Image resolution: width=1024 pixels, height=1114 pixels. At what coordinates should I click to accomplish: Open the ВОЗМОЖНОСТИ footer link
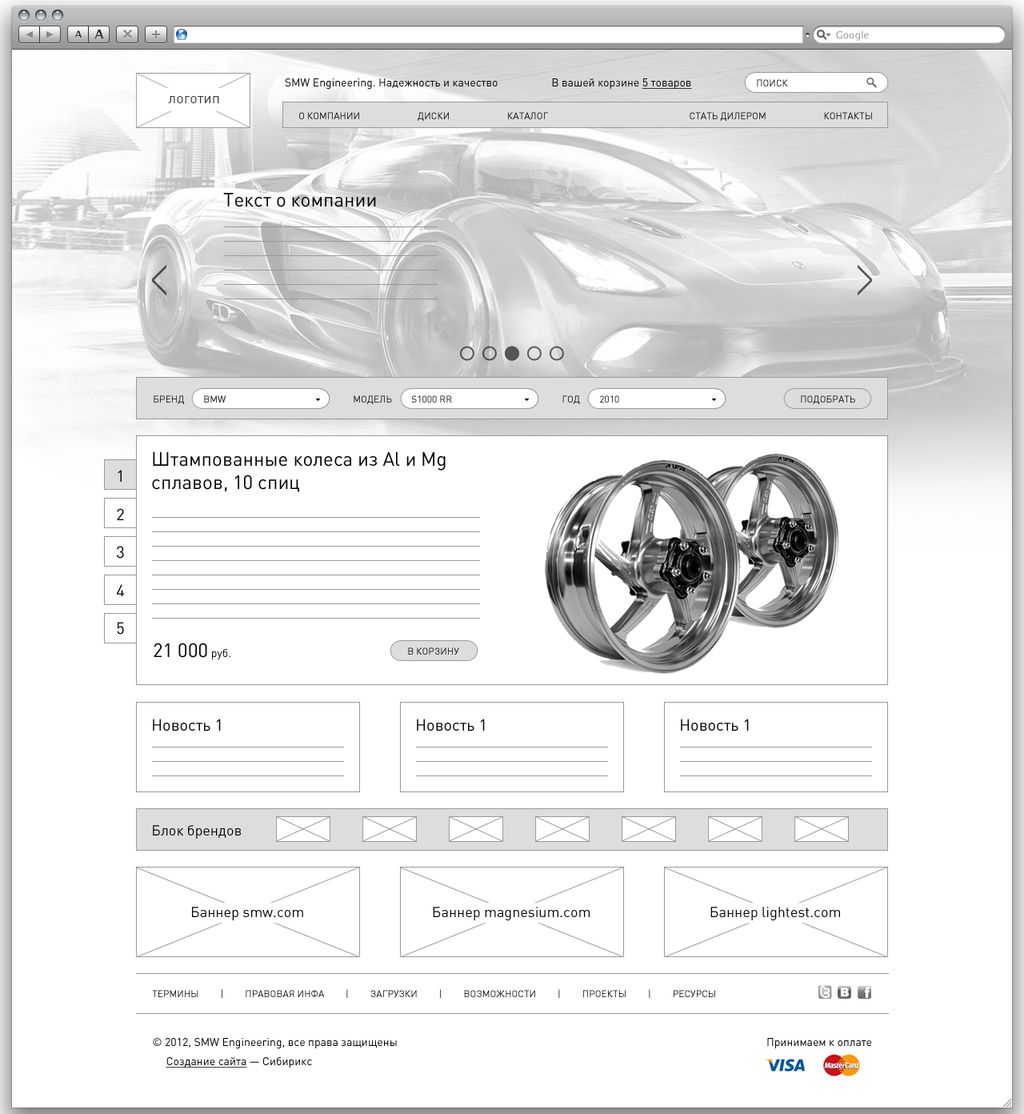click(x=500, y=993)
